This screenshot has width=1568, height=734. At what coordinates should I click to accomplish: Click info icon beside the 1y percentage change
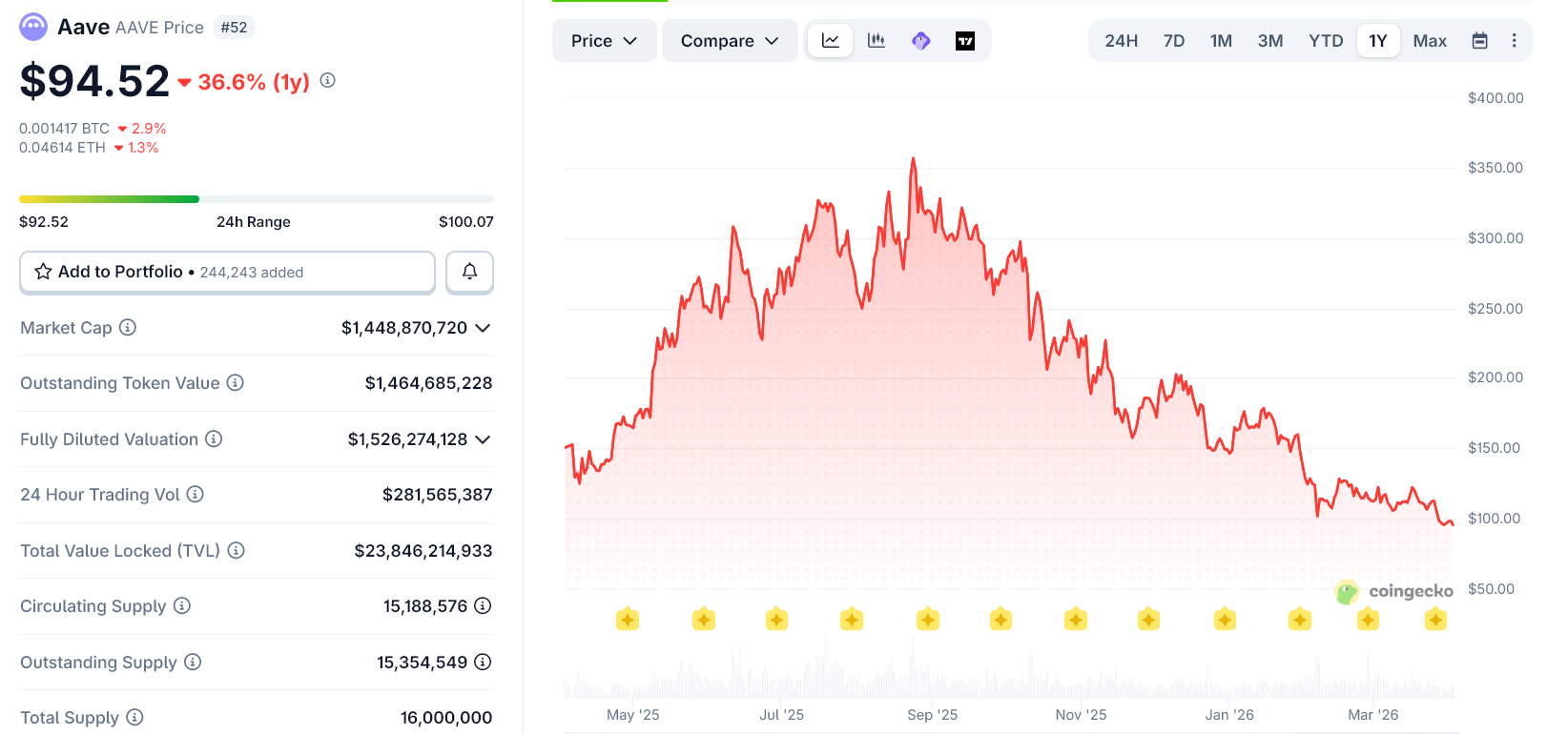328,81
